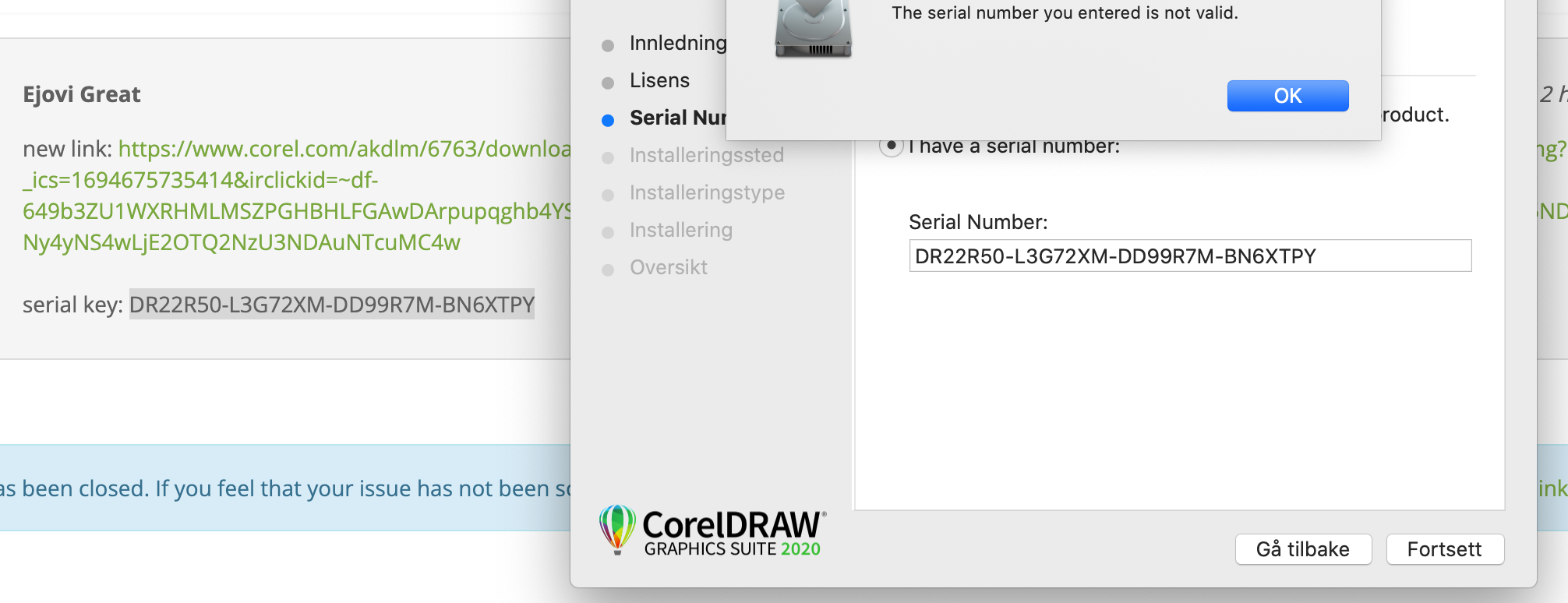Click the blue closed-ticket notice banner

click(x=284, y=488)
